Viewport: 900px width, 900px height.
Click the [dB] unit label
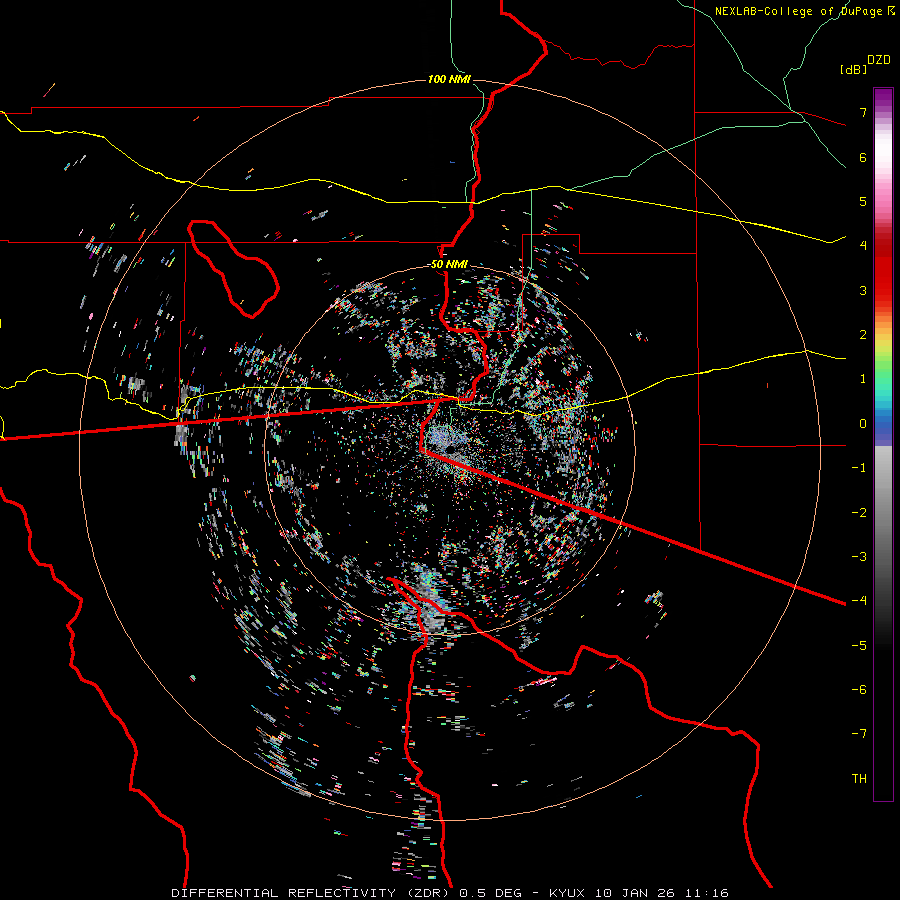coord(853,69)
